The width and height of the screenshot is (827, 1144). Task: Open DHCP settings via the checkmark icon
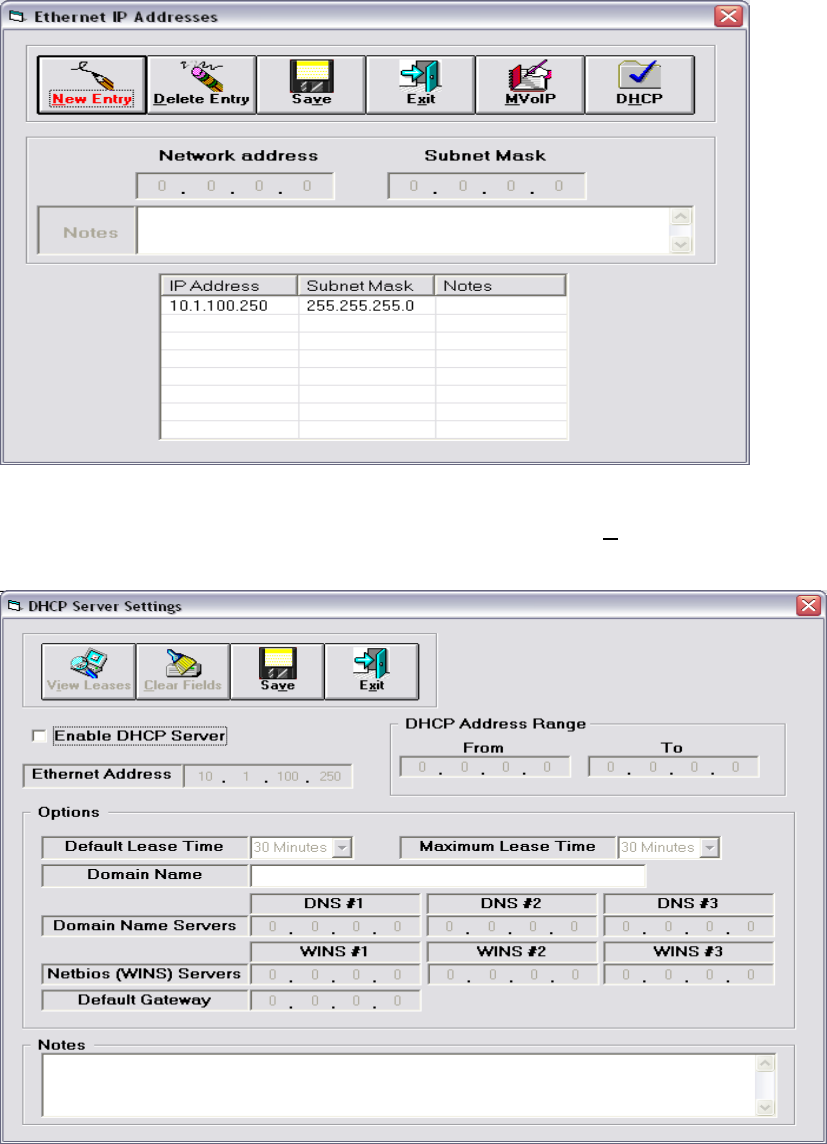tap(640, 85)
